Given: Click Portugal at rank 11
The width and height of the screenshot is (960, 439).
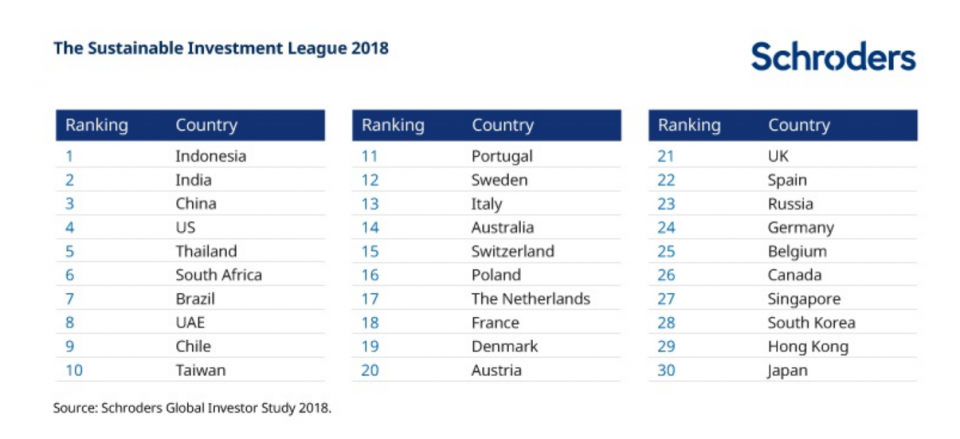Looking at the screenshot, I should (502, 156).
